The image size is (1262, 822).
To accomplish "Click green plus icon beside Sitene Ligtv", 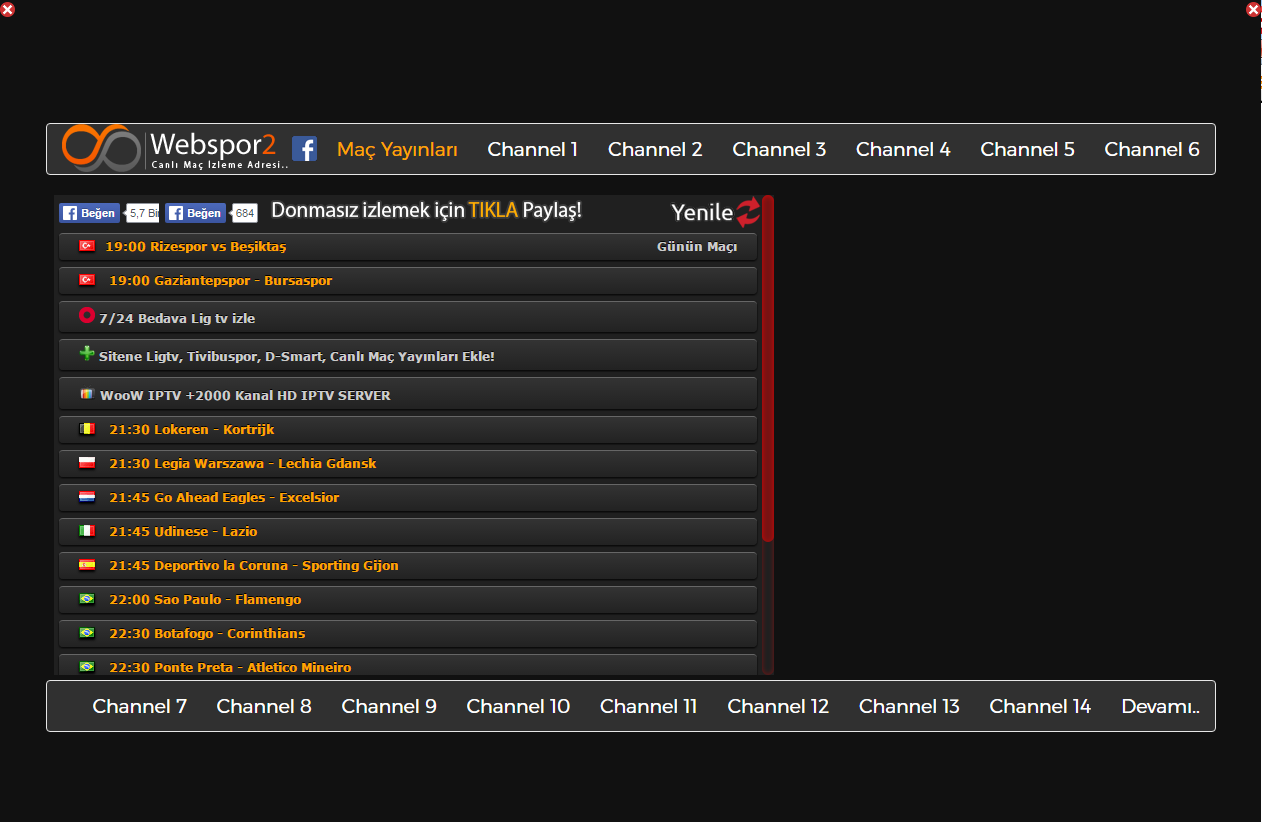I will pos(87,353).
